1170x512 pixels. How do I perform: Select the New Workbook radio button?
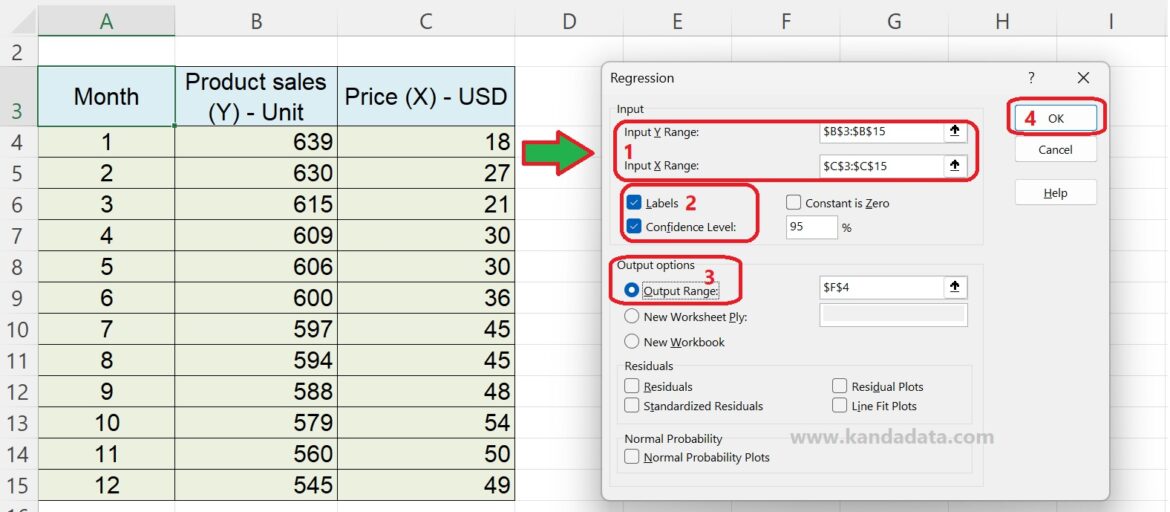pyautogui.click(x=632, y=341)
